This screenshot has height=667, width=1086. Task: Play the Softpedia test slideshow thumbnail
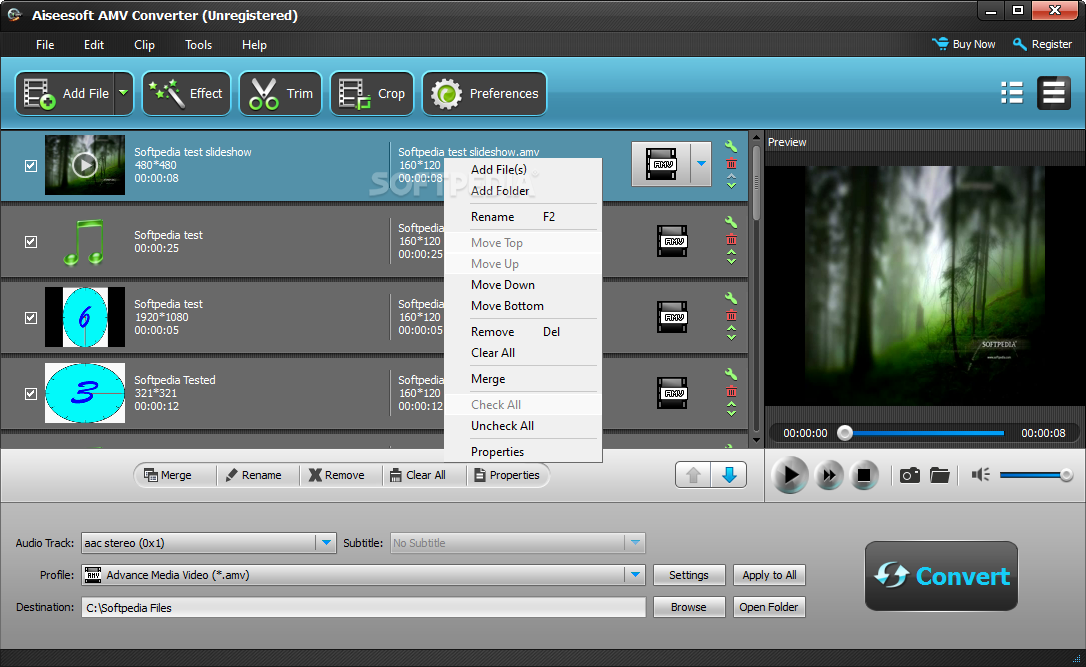(x=85, y=165)
